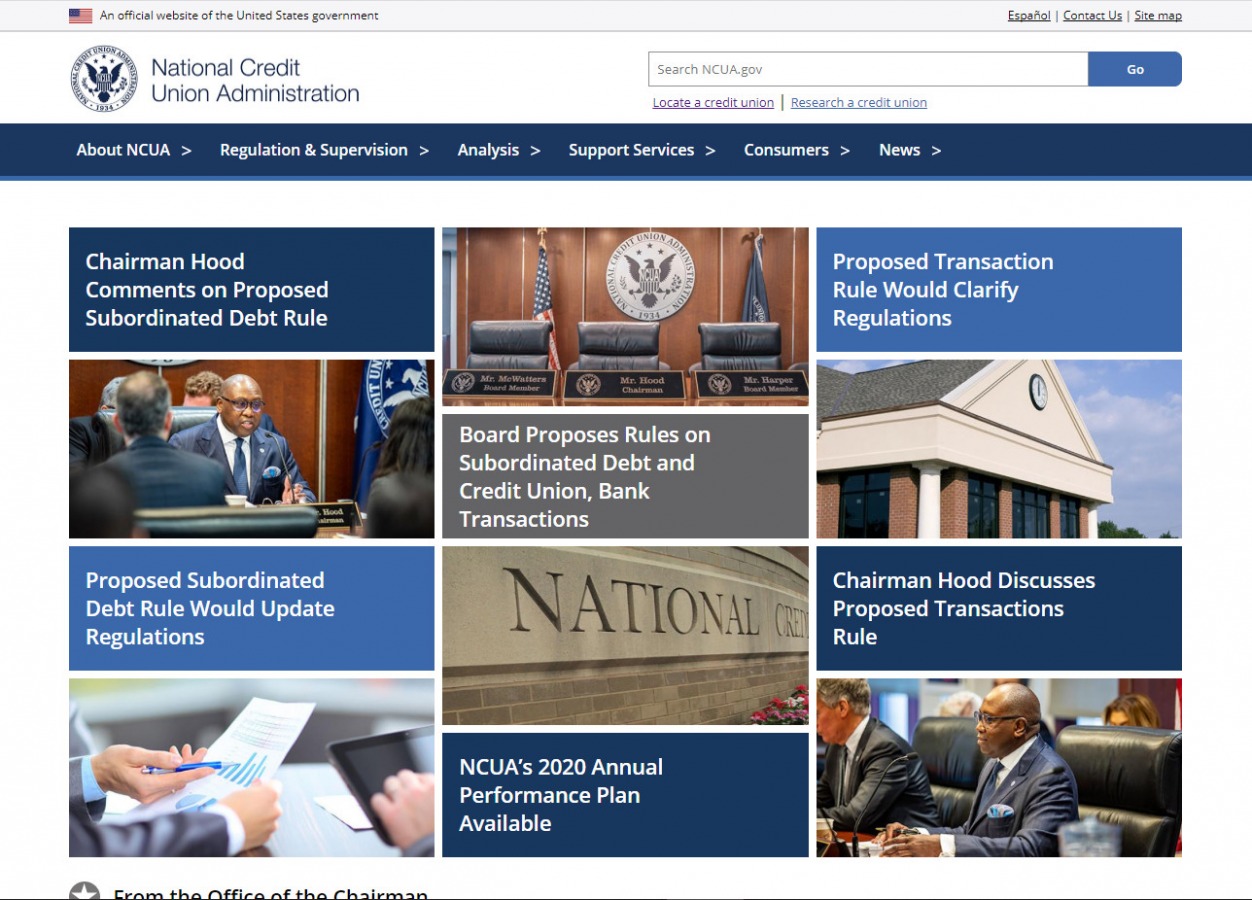Expand the Regulation & Supervision menu arrow
Screen dimensions: 1252x900
click(x=424, y=151)
